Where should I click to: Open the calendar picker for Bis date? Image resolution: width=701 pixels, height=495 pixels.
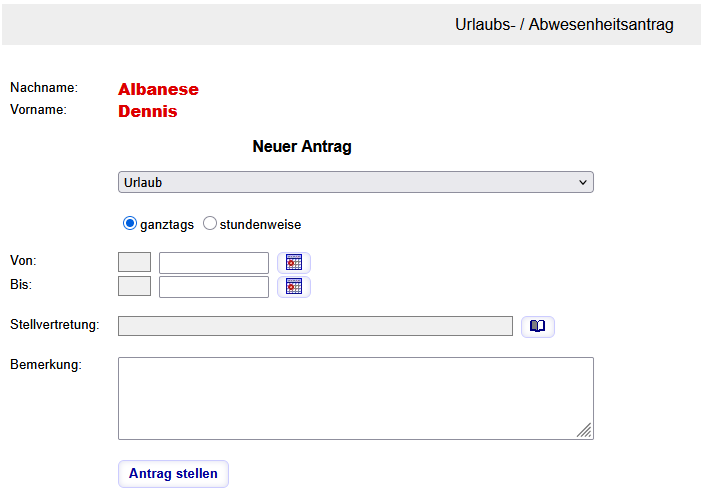click(294, 287)
